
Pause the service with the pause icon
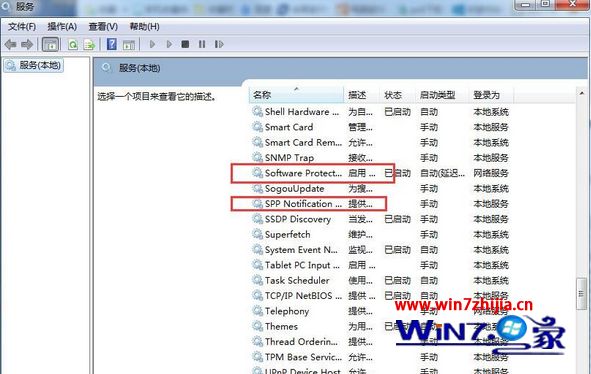202,44
